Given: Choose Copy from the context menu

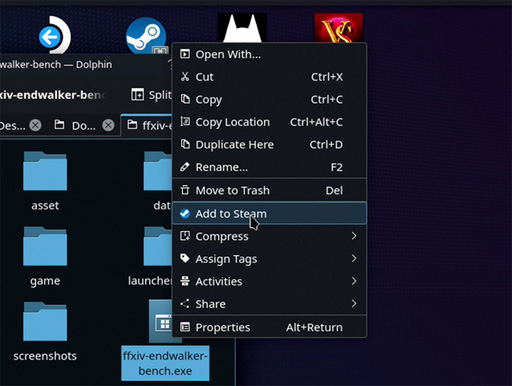Looking at the screenshot, I should [269, 99].
